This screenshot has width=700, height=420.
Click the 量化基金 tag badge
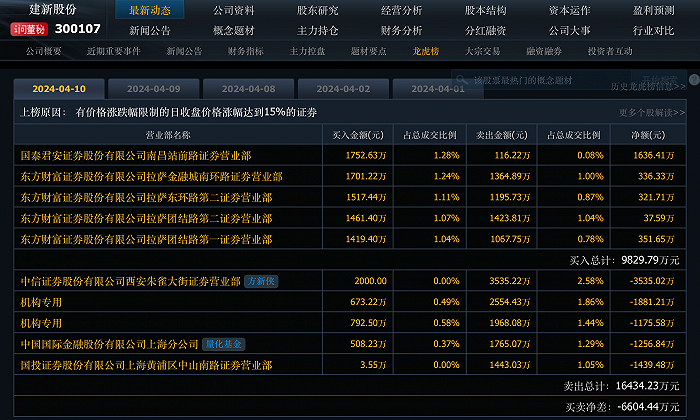[x=224, y=344]
